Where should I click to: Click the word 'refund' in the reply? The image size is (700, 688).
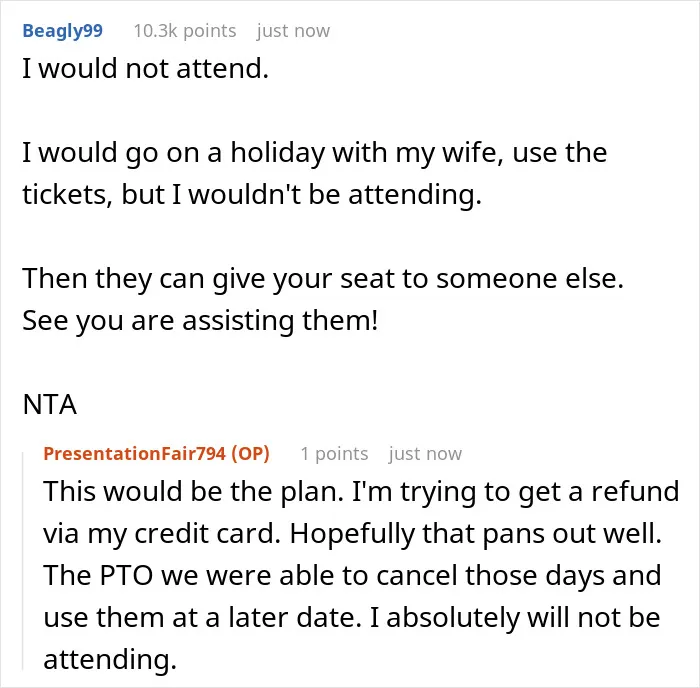tap(635, 491)
